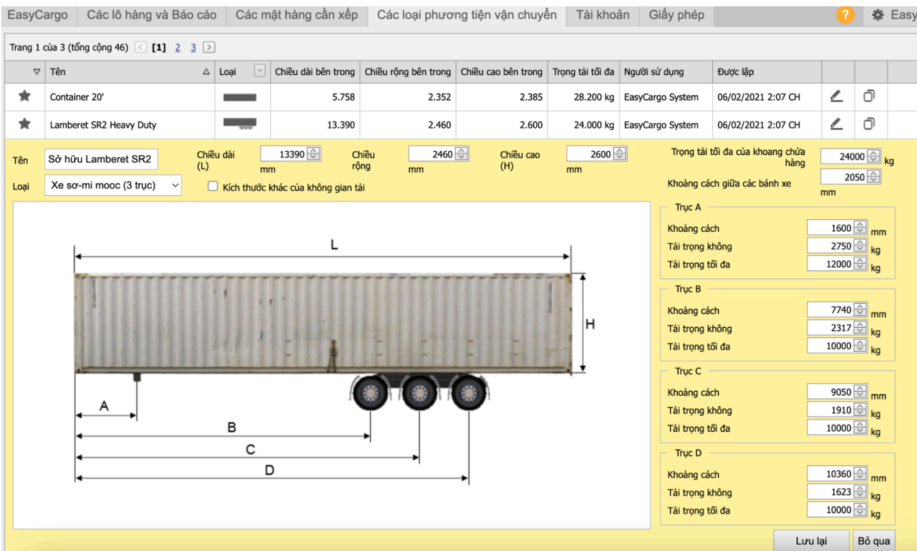Click the settings gear icon in the top bar

click(878, 15)
